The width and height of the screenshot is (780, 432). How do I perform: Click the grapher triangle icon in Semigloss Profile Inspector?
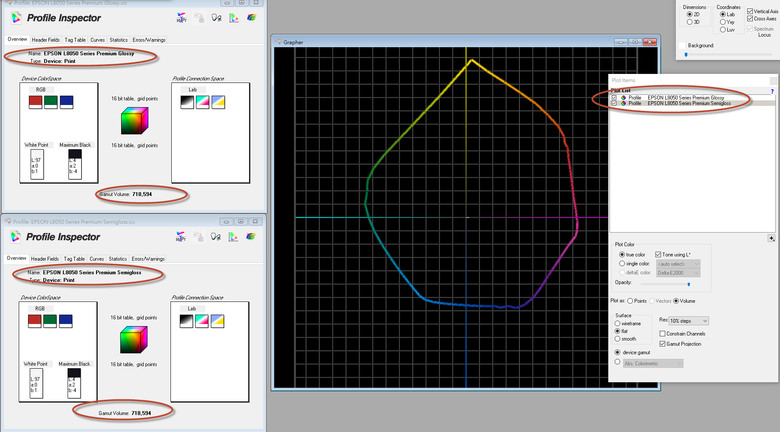(x=233, y=237)
